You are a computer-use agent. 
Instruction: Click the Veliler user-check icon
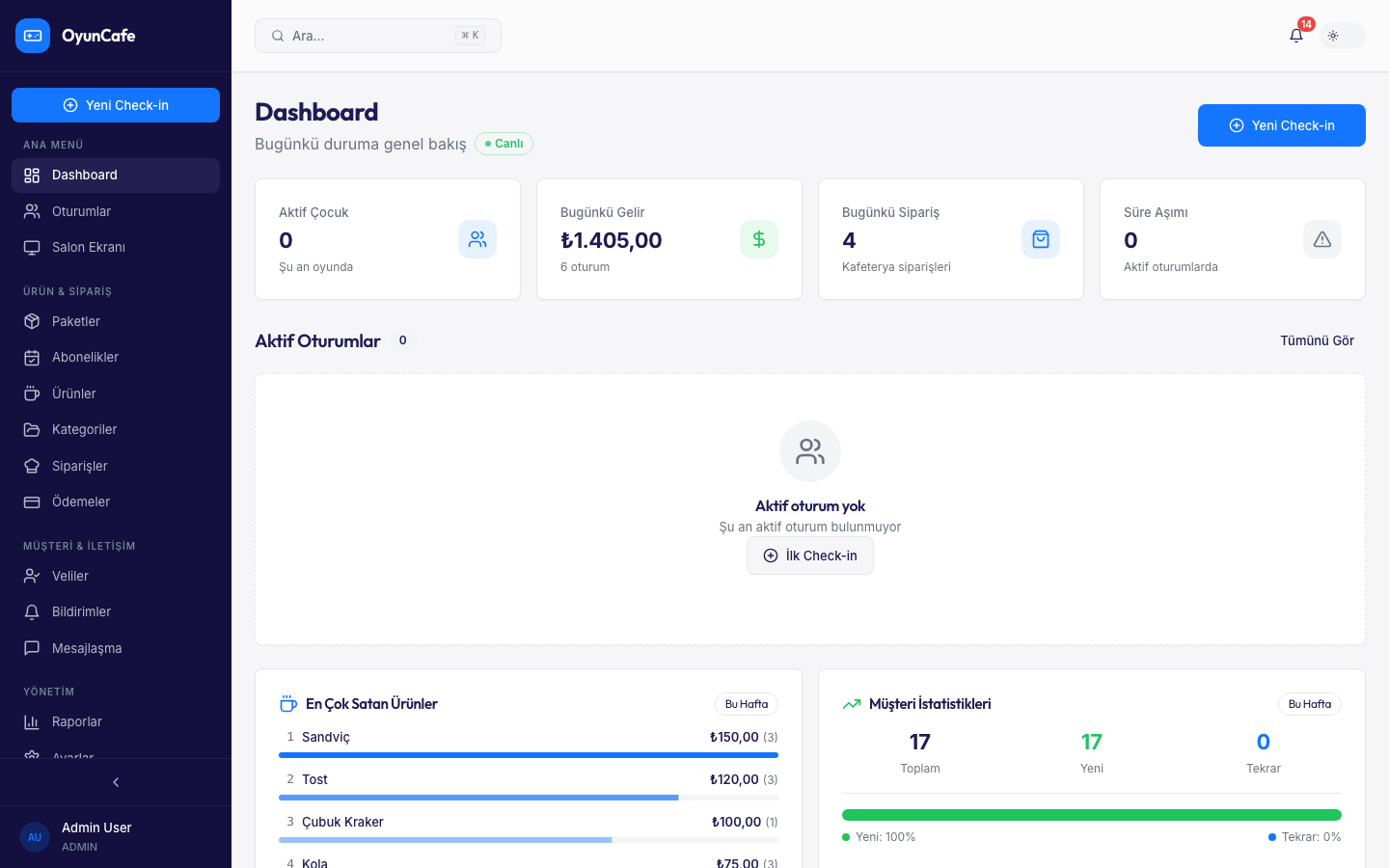click(32, 576)
